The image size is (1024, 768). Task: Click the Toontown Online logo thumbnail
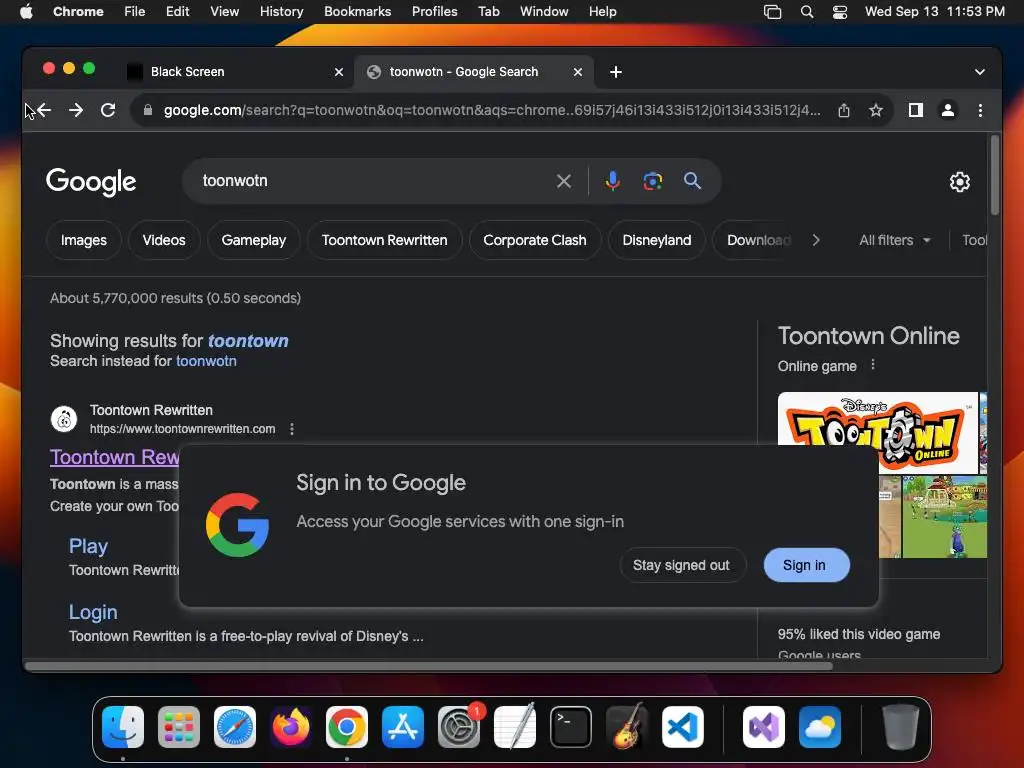(x=878, y=432)
